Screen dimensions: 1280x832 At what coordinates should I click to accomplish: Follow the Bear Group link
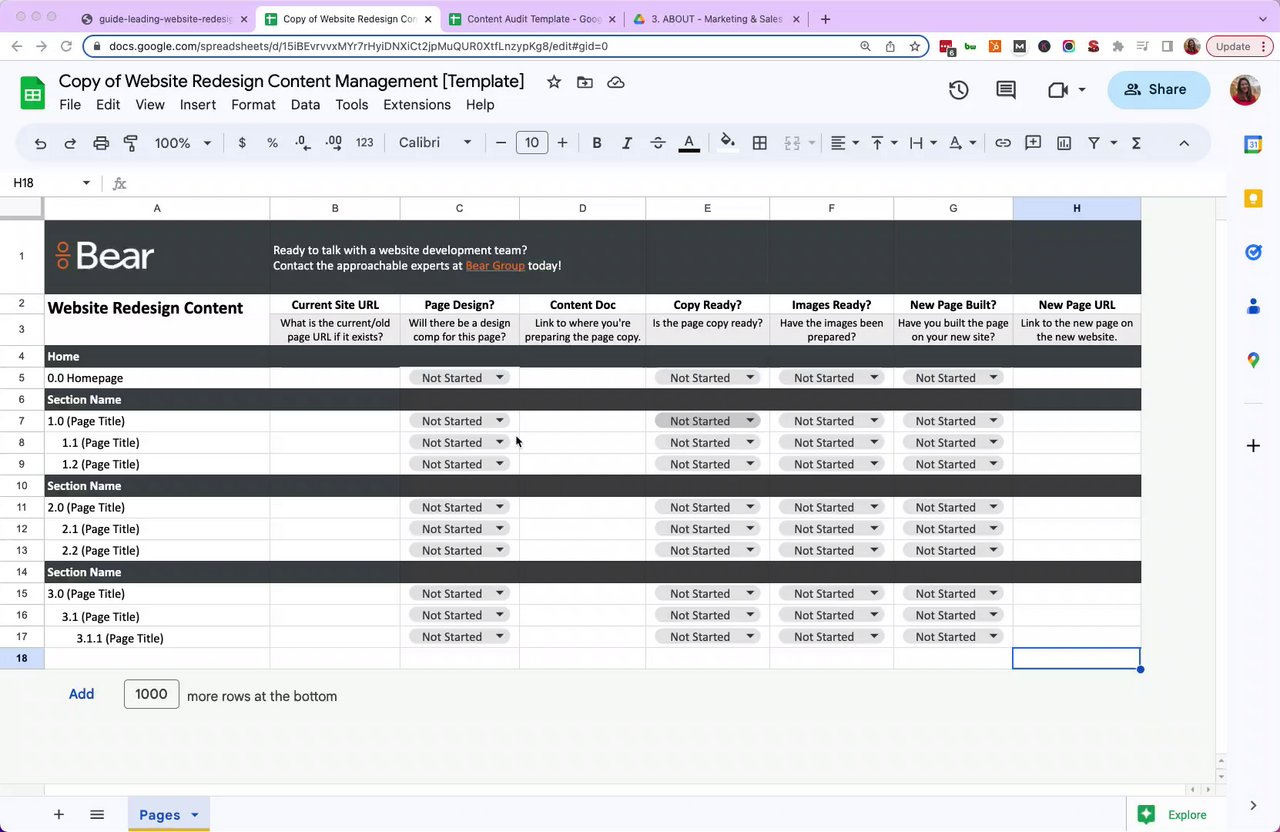(x=495, y=266)
